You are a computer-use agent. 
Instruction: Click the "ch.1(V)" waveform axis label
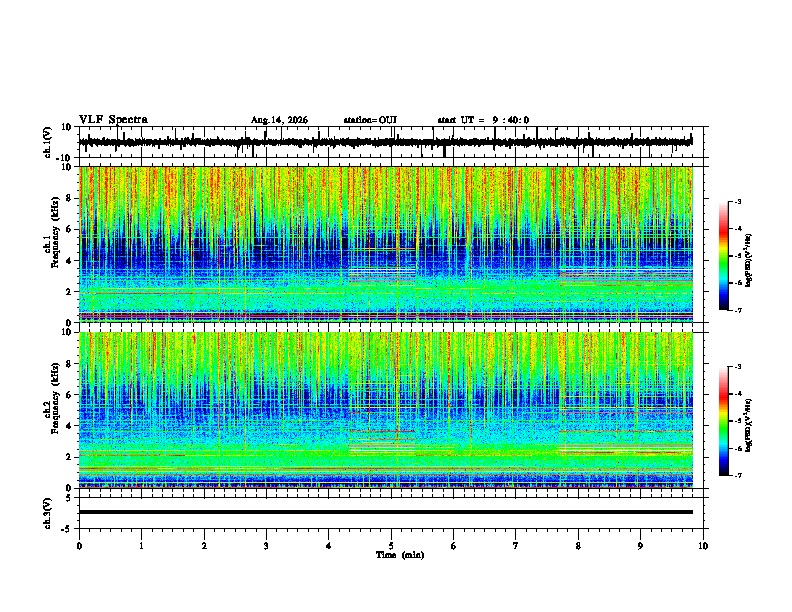(x=48, y=142)
